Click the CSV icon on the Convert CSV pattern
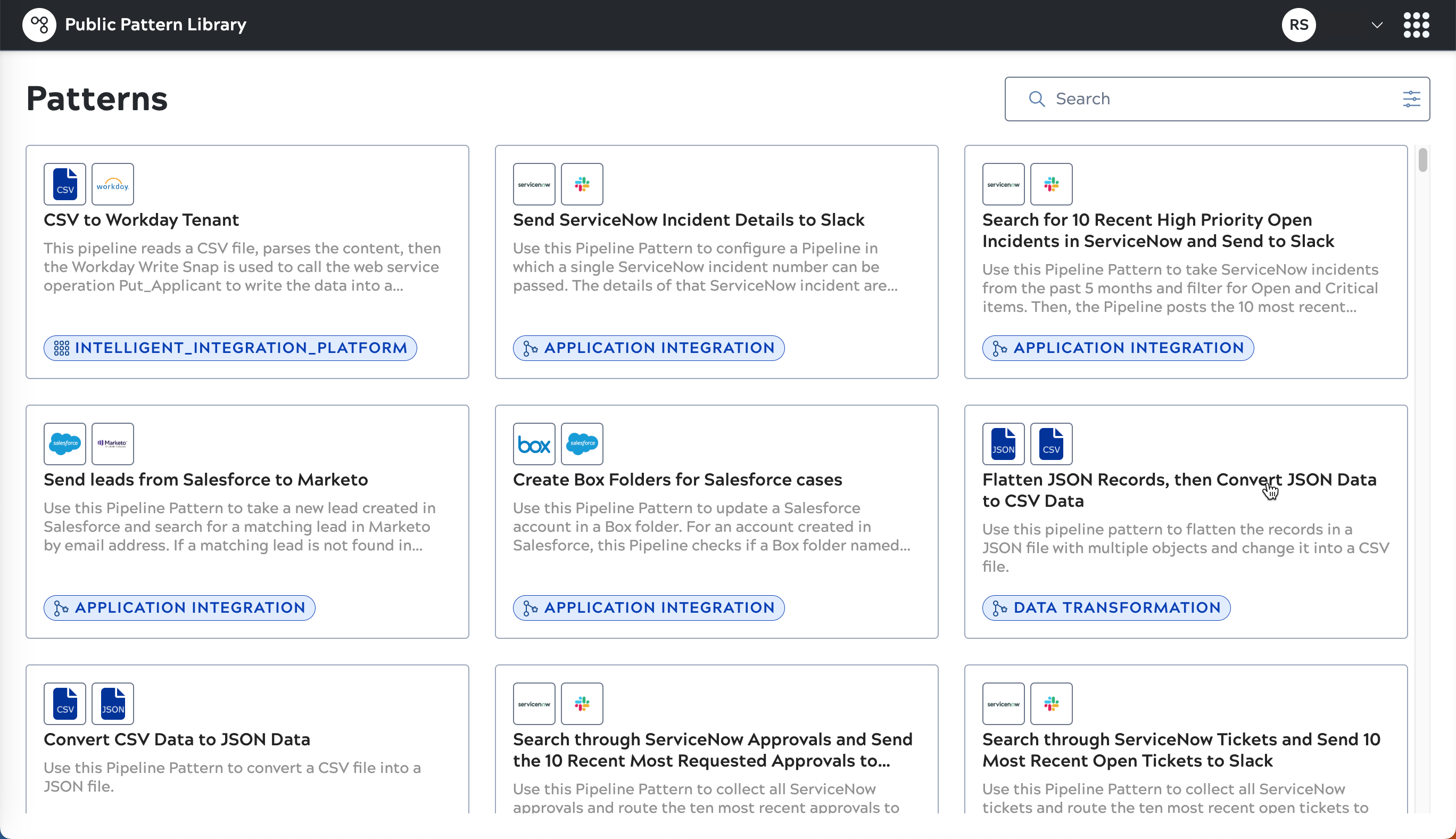The image size is (1456, 839). coord(64,703)
